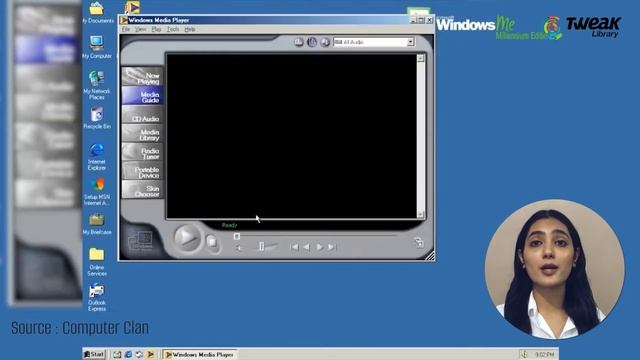The image size is (640, 360).
Task: Open the Skin Chooser tab
Action: pos(142,190)
